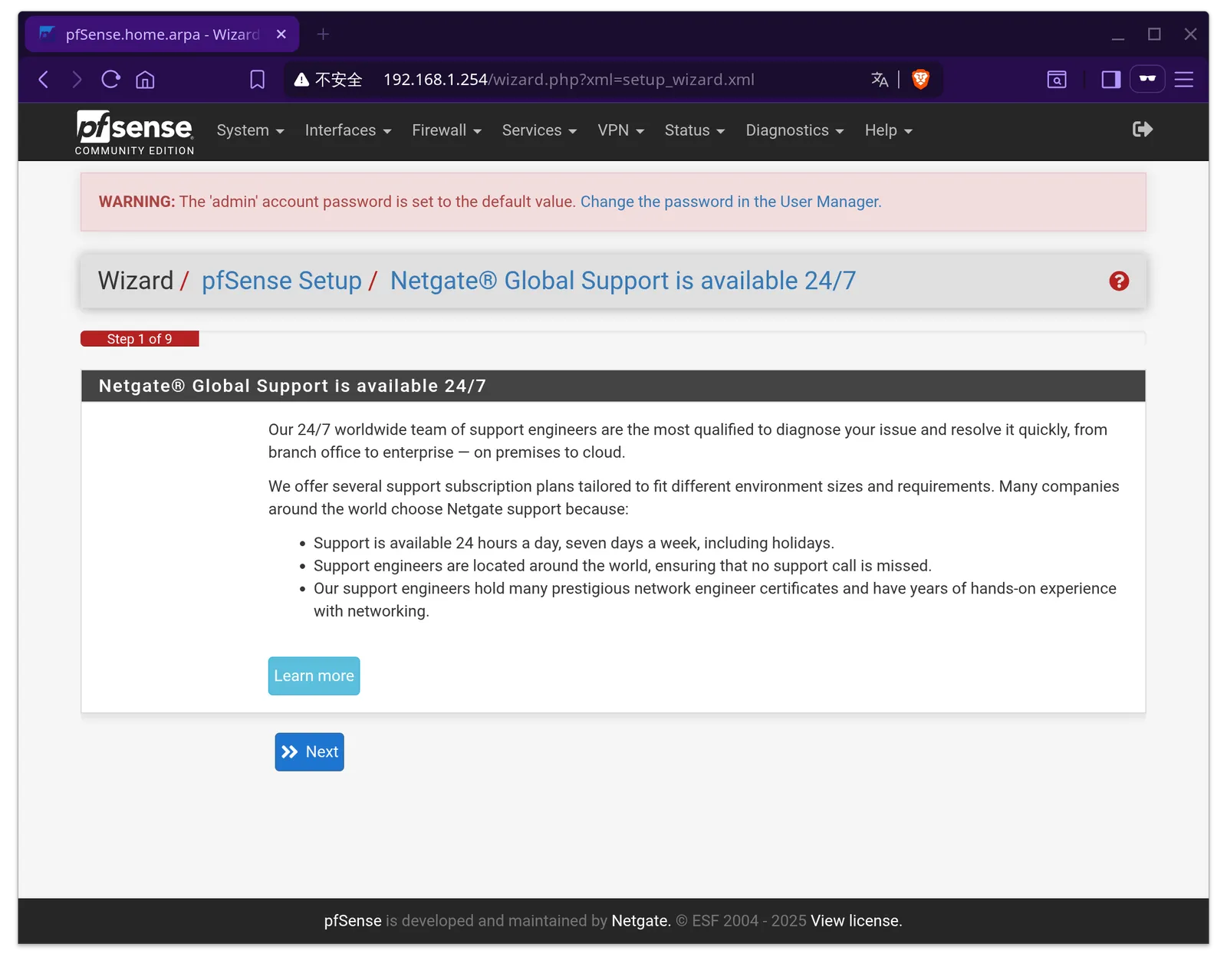Viewport: 1227px width, 980px height.
Task: Open the browser hamburger menu
Action: pos(1184,80)
